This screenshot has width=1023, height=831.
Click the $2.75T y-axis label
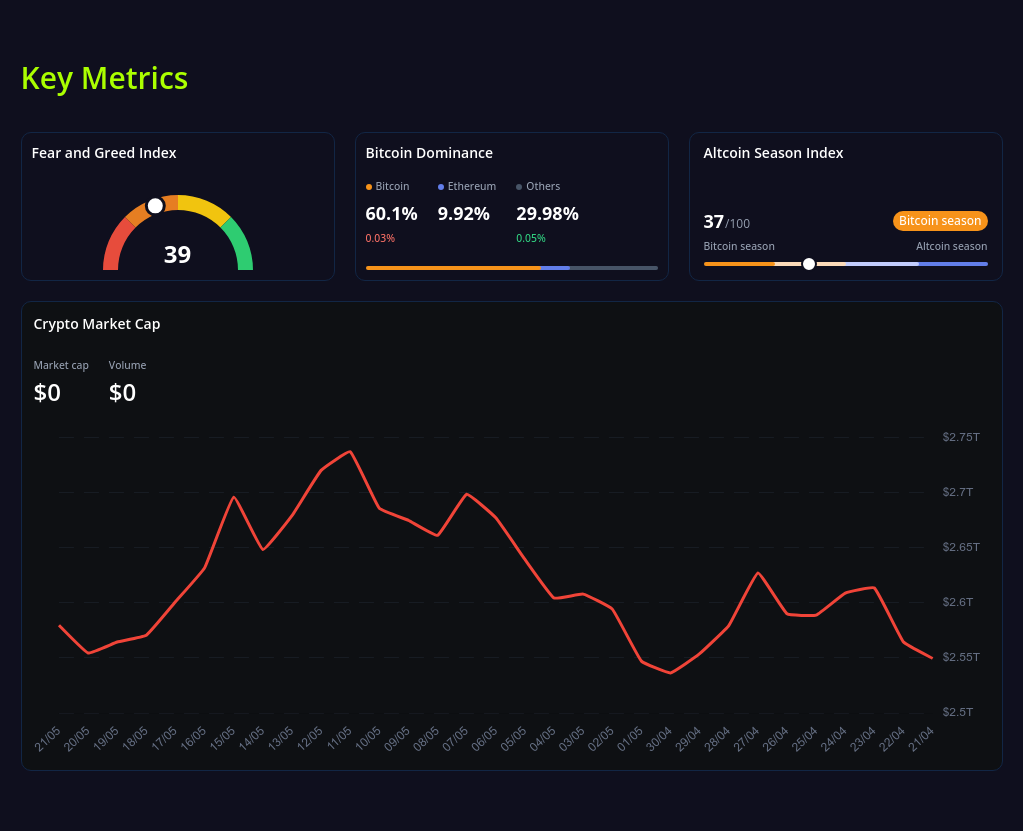click(960, 437)
